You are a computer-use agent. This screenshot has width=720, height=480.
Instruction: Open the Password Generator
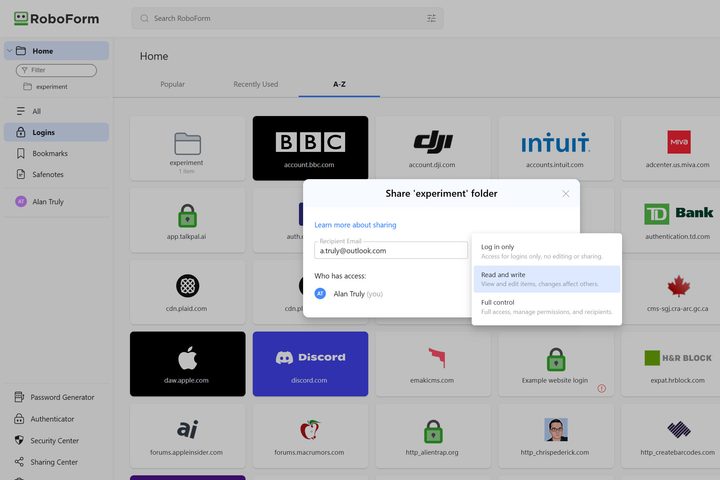[55, 397]
